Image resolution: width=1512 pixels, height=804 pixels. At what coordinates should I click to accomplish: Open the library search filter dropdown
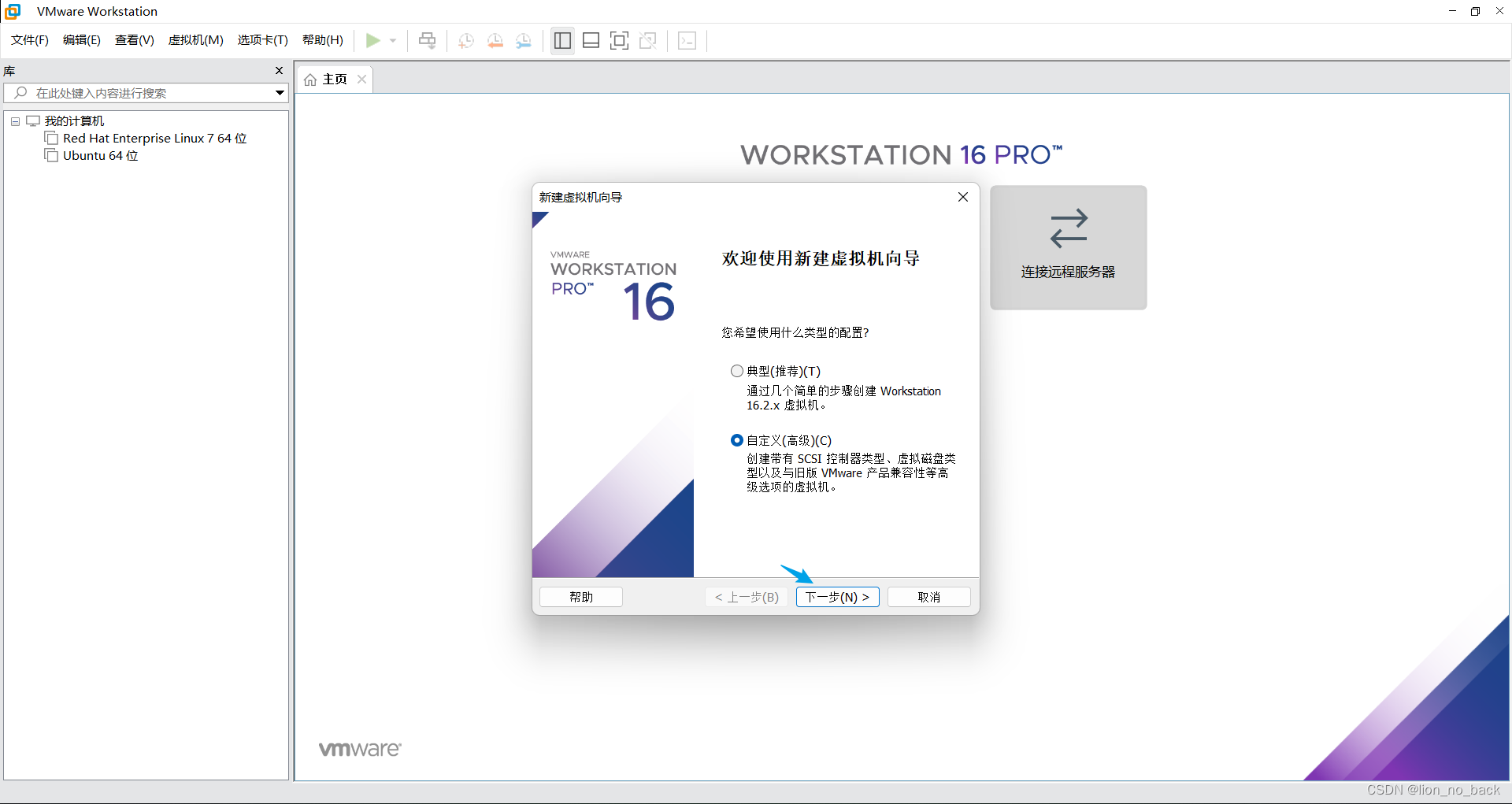click(x=280, y=93)
